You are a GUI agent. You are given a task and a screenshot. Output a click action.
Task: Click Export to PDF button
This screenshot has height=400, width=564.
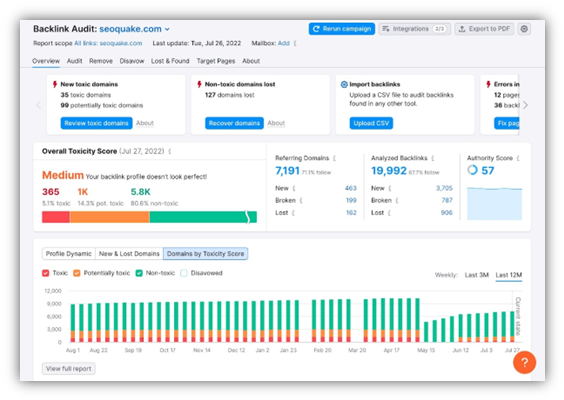click(484, 29)
